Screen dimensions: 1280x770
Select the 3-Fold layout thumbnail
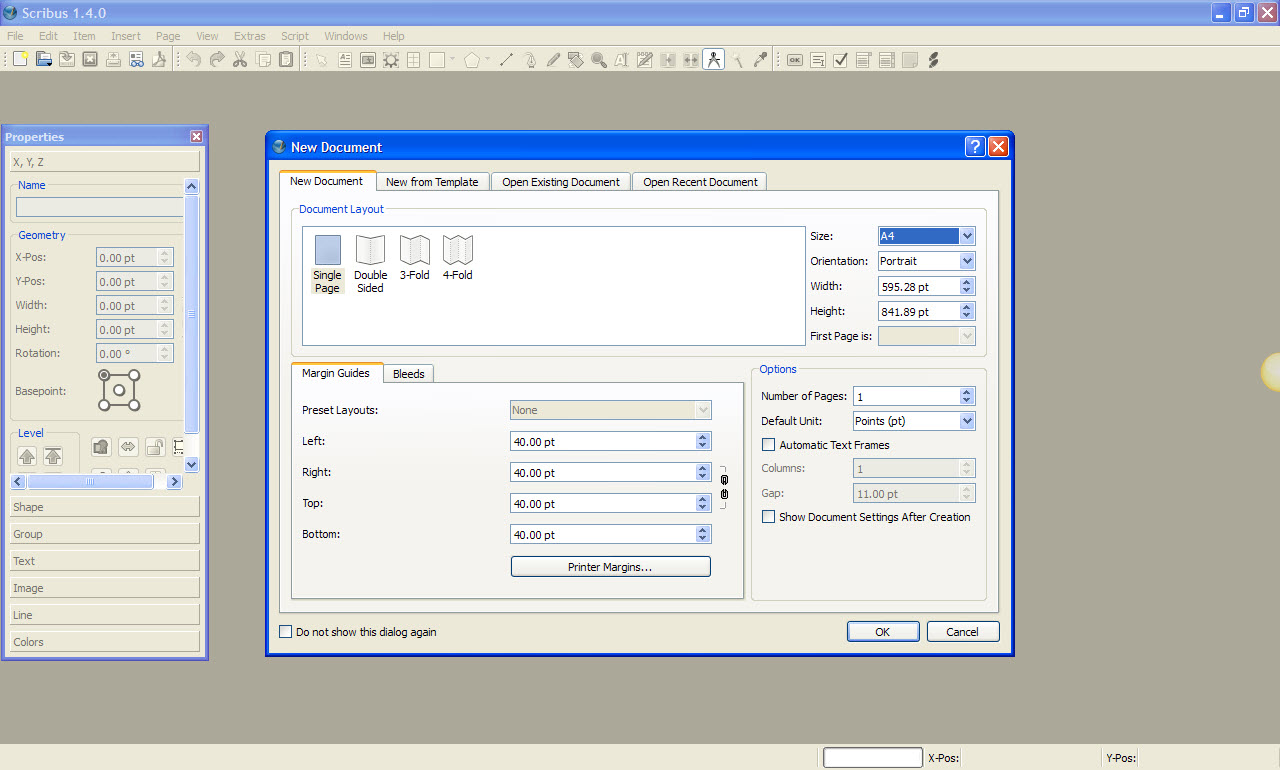[x=415, y=258]
